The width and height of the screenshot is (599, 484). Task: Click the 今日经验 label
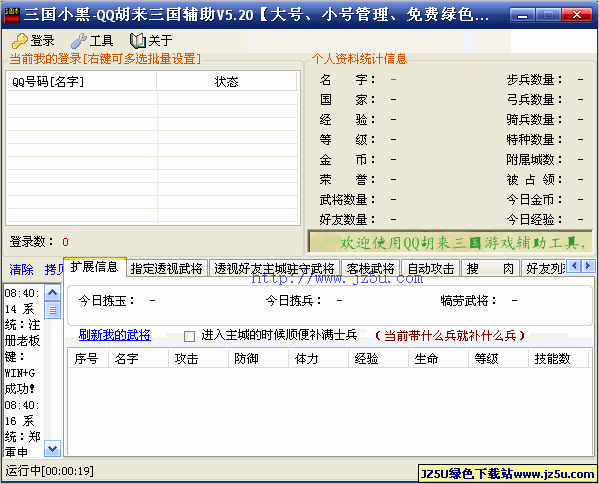(534, 219)
